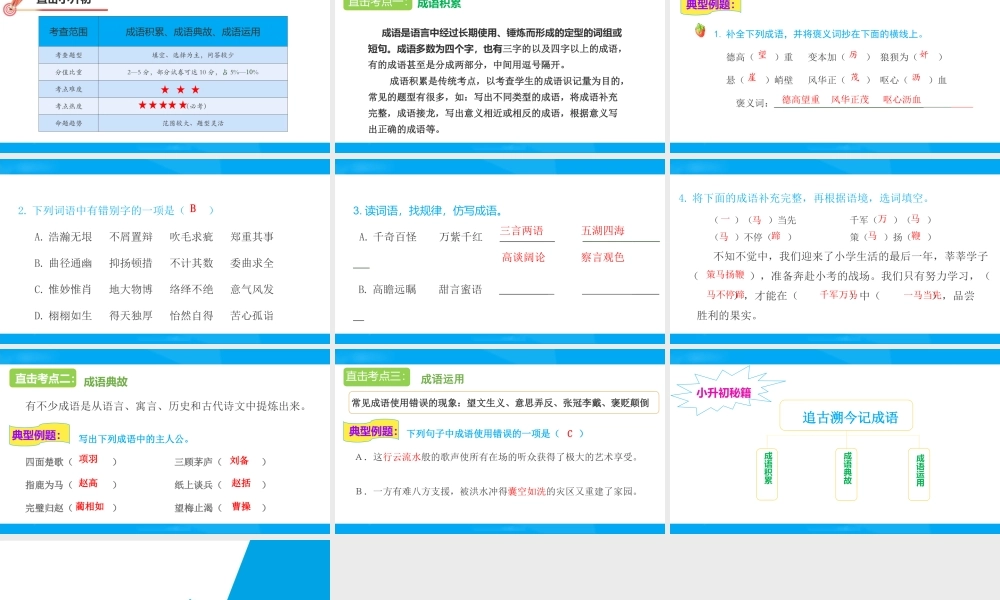Click the five-star 考点热度 rating
Screen dimensions: 1000x600
[x=163, y=105]
